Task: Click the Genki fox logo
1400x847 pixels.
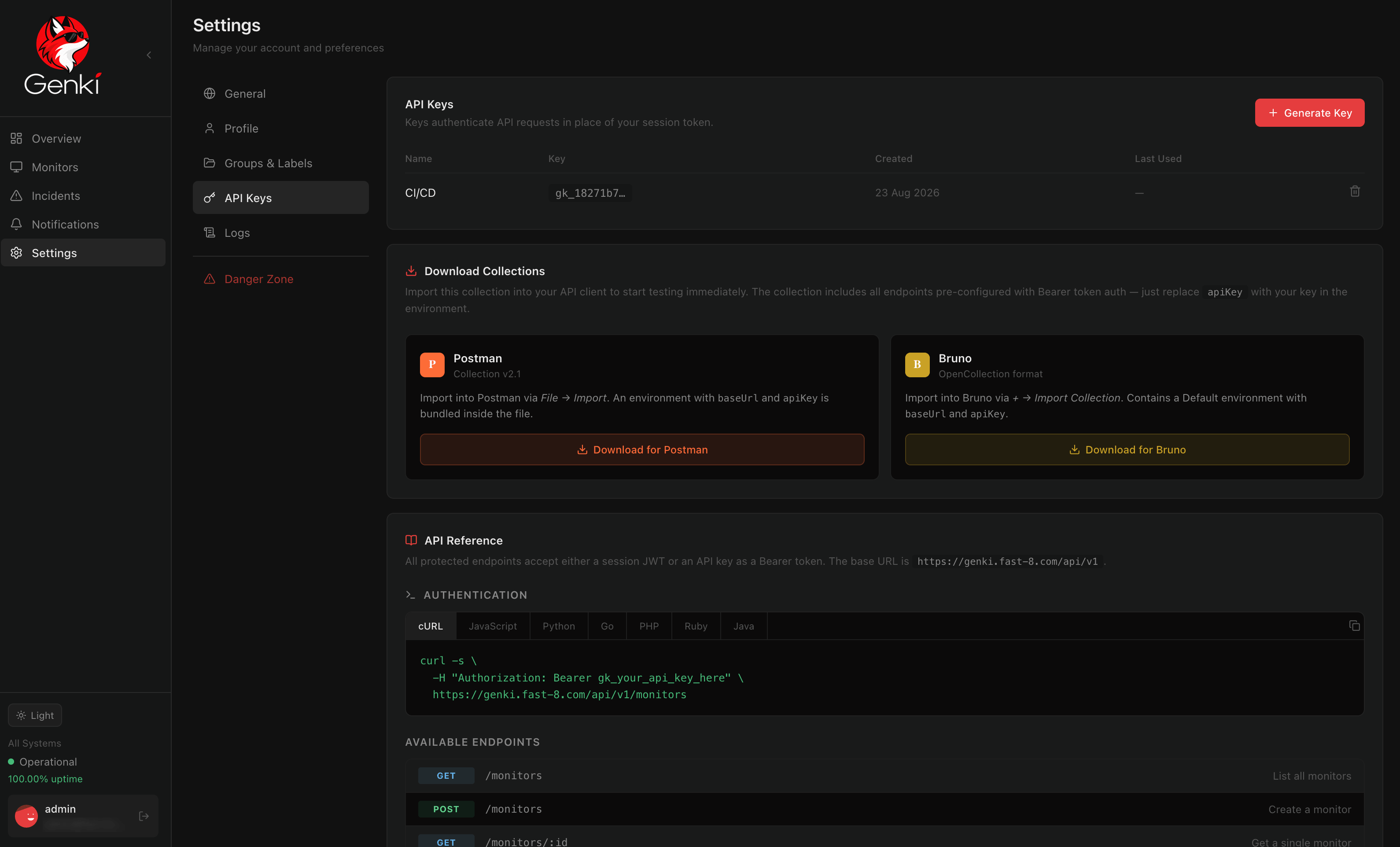Action: pos(63,55)
